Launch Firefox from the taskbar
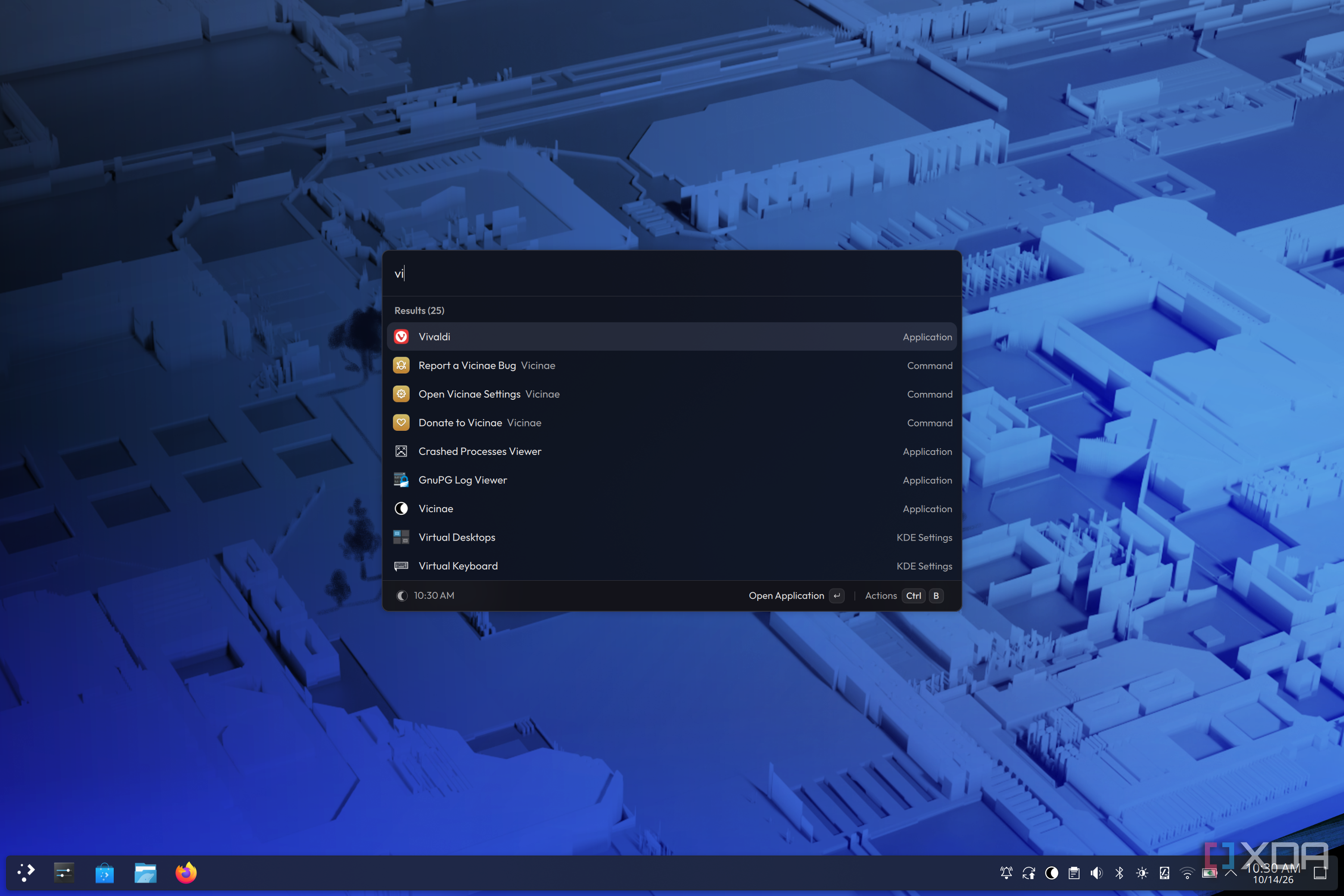This screenshot has height=896, width=1344. [186, 873]
